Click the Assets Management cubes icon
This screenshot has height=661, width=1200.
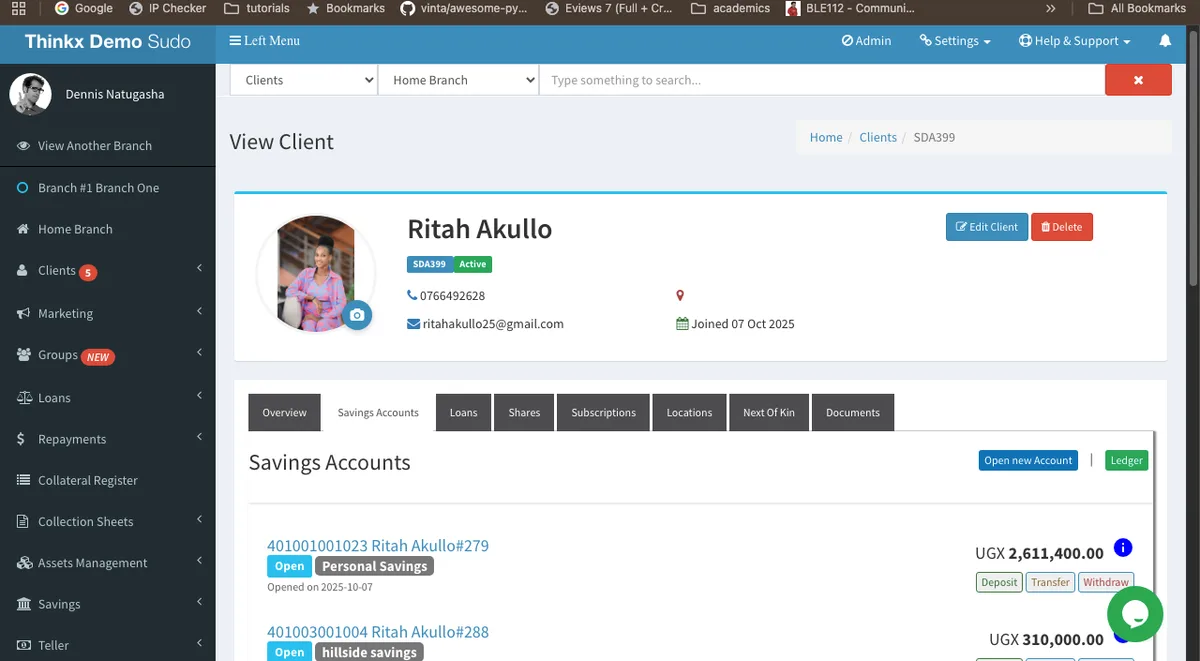pos(24,563)
